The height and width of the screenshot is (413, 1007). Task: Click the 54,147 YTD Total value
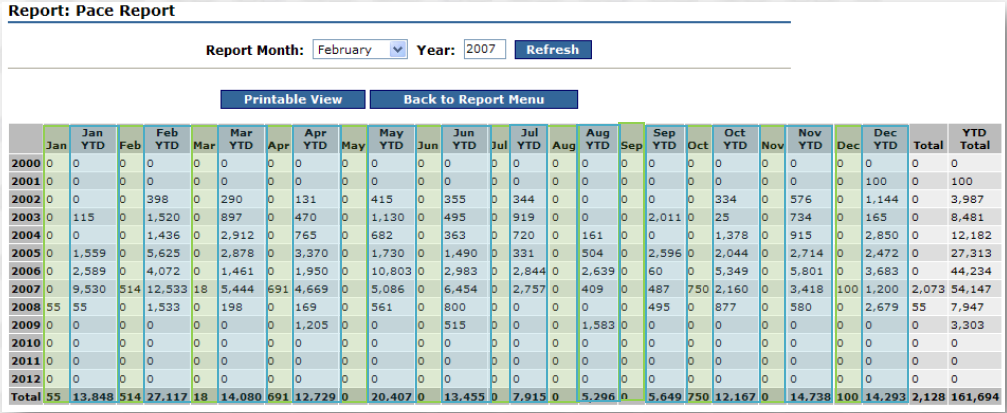pyautogui.click(x=968, y=289)
